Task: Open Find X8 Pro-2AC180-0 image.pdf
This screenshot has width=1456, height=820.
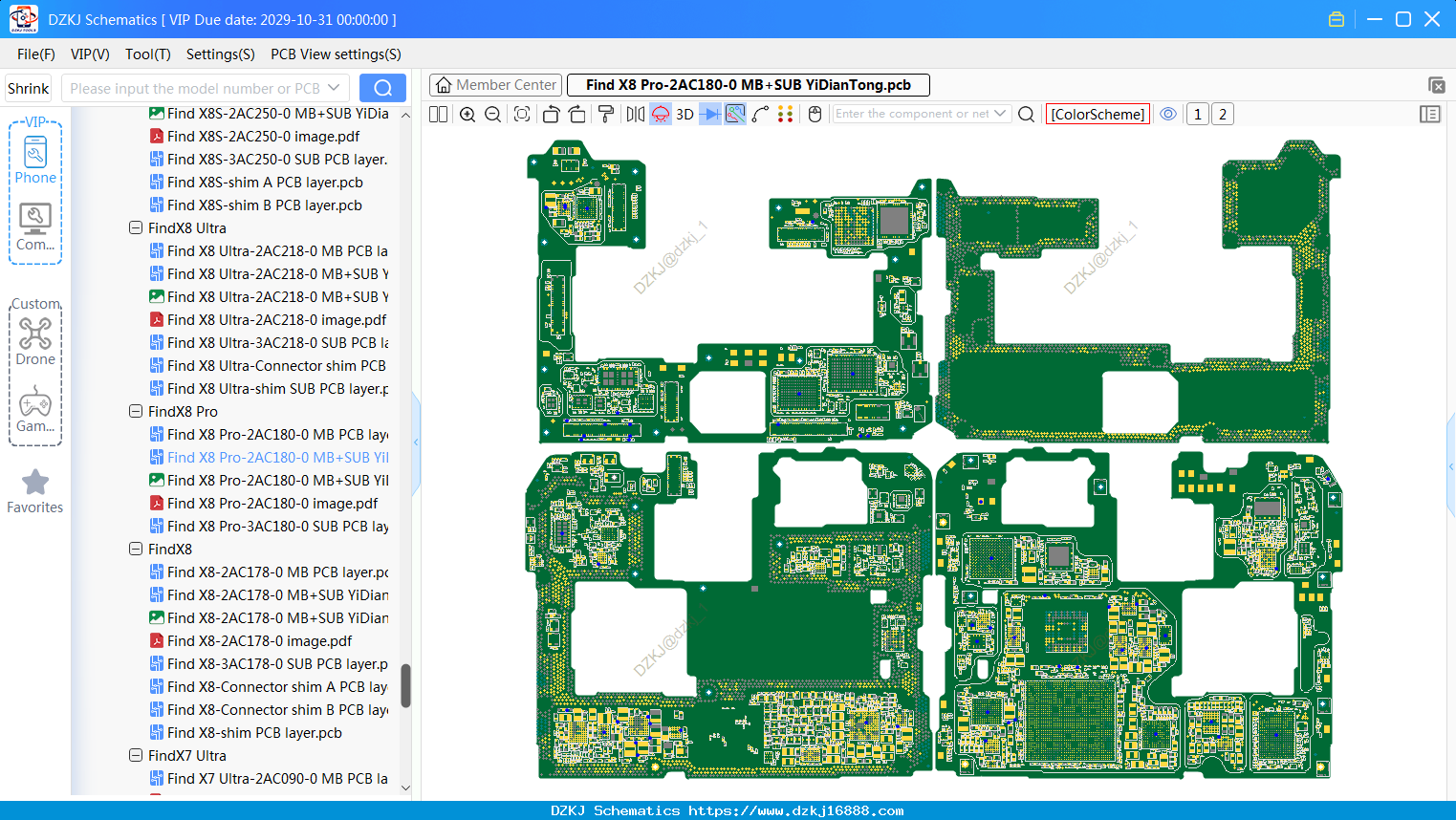Action: click(x=264, y=504)
